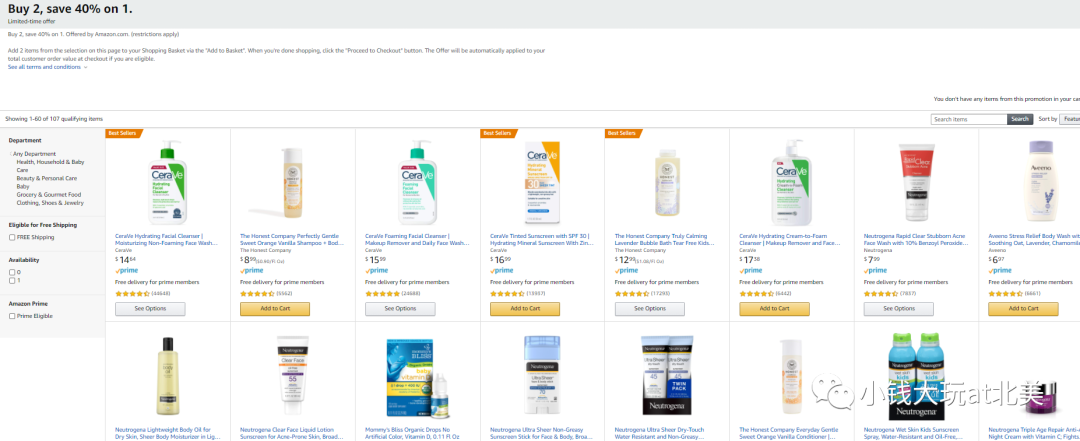Image resolution: width=1080 pixels, height=441 pixels.
Task: Click the prime logo under the $8.99 shampoo
Action: click(x=251, y=271)
